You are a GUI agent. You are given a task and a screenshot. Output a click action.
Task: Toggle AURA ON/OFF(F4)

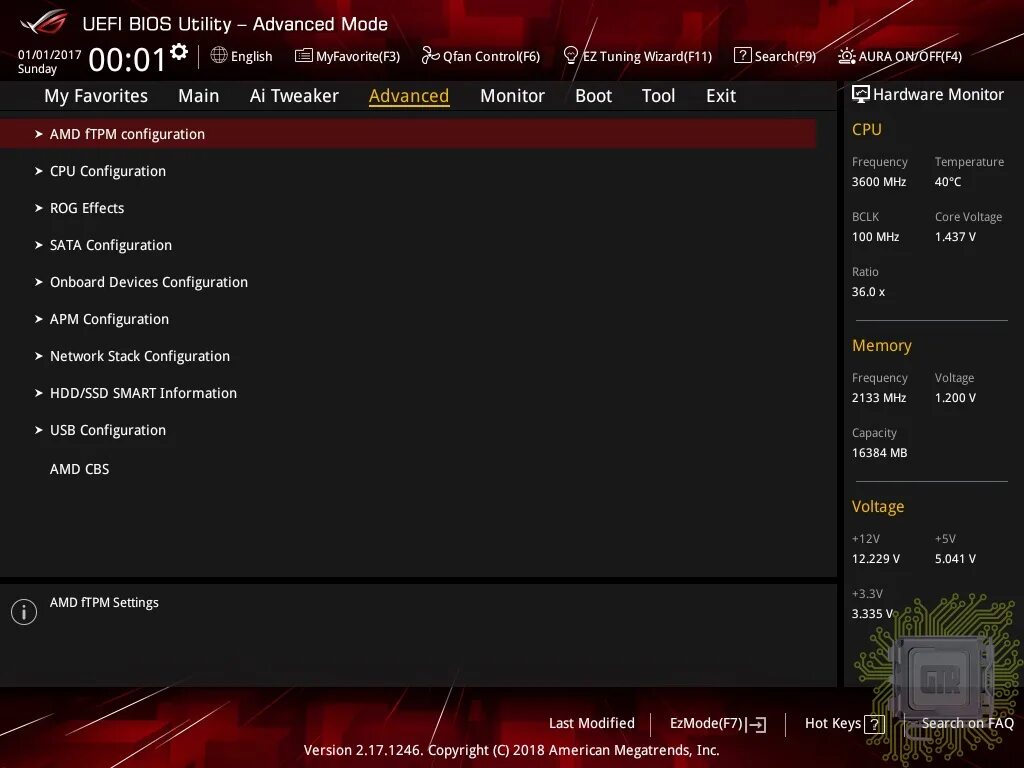tap(910, 56)
